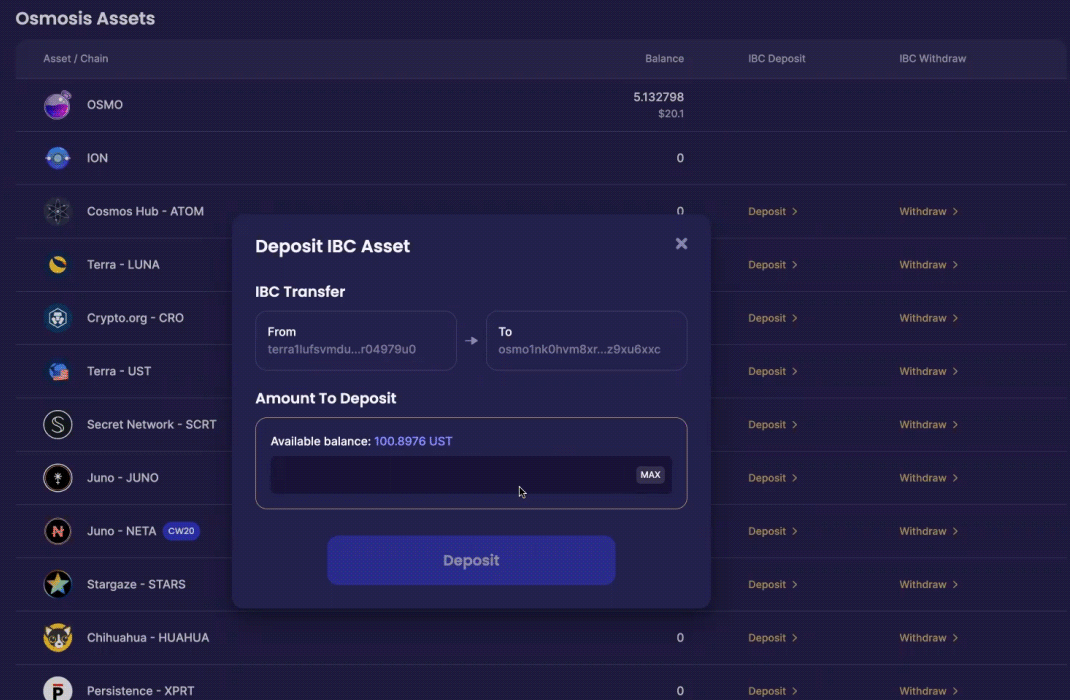Click the OSMO balance 5.132798
Image resolution: width=1070 pixels, height=700 pixels.
coord(659,97)
